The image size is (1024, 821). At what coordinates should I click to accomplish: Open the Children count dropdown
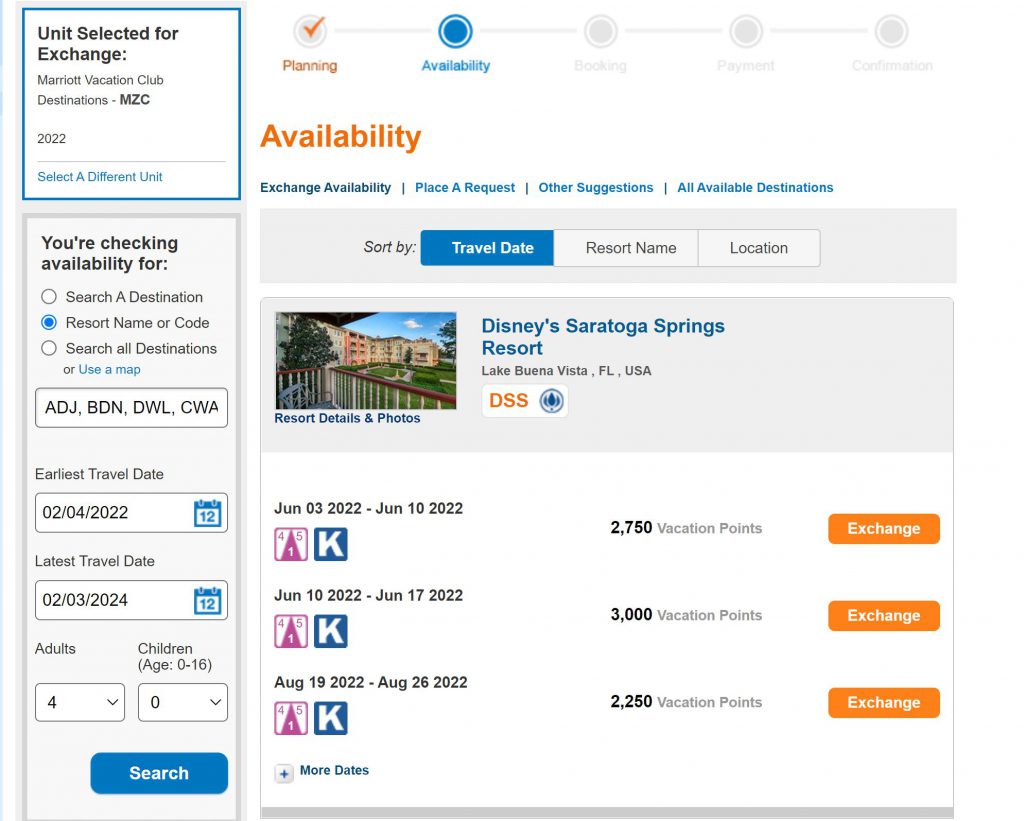tap(182, 702)
